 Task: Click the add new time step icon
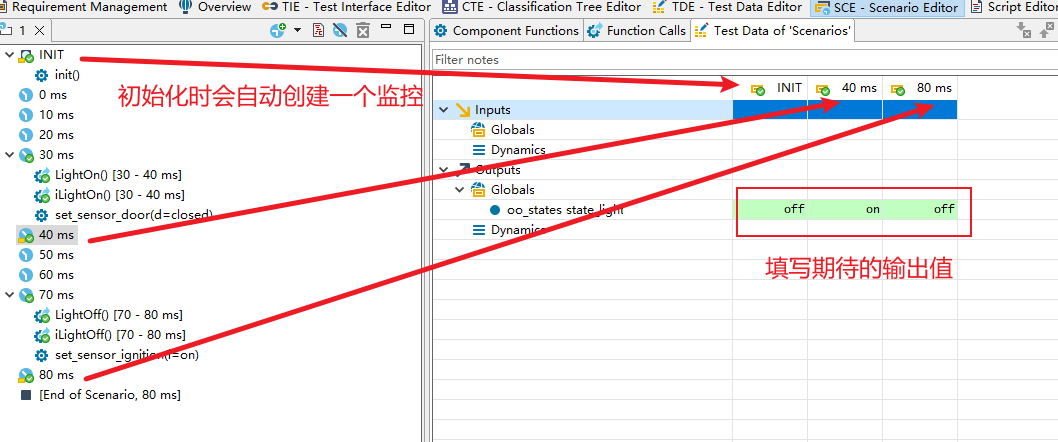point(277,30)
